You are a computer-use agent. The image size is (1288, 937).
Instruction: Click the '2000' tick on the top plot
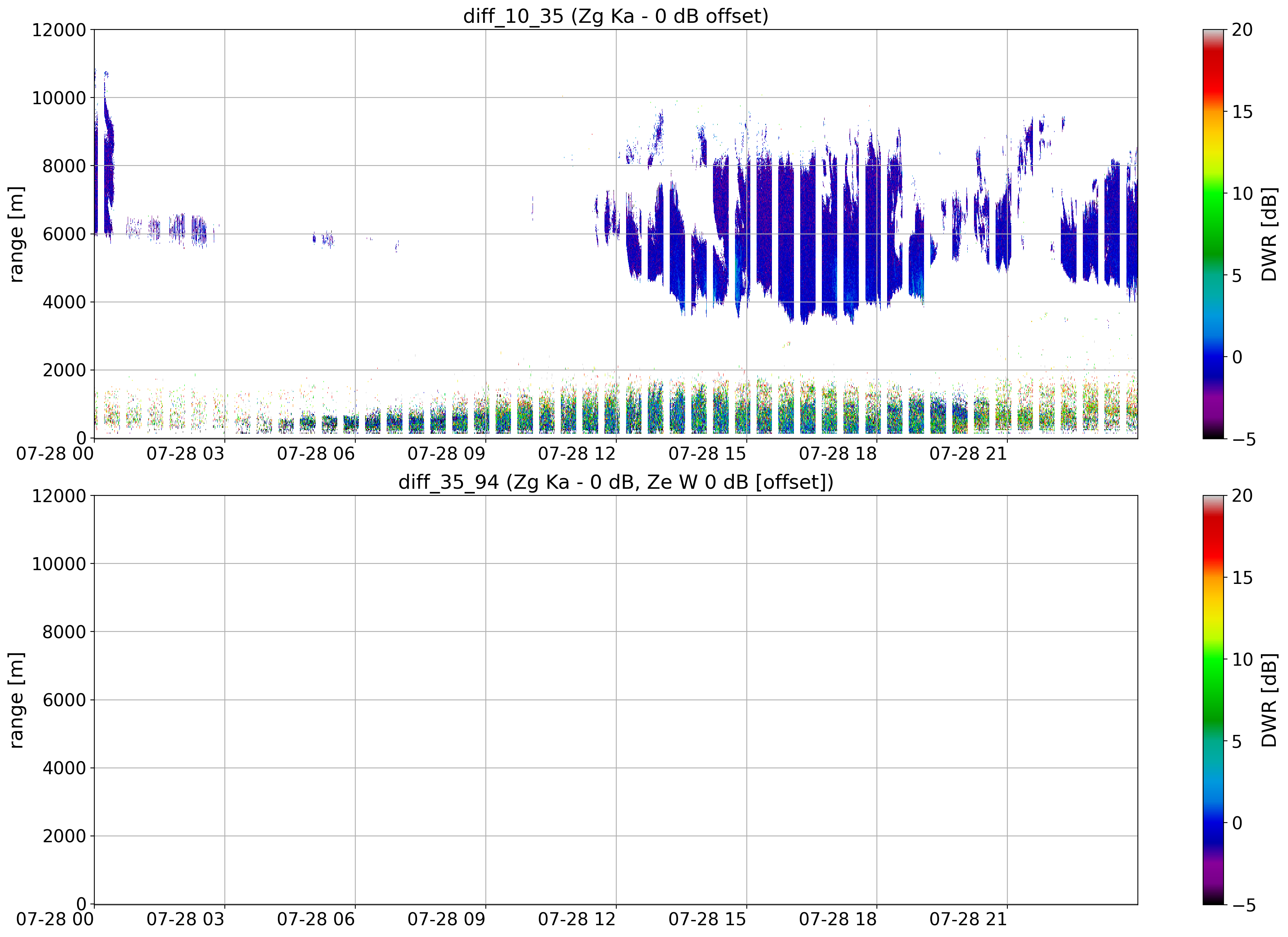coord(64,370)
